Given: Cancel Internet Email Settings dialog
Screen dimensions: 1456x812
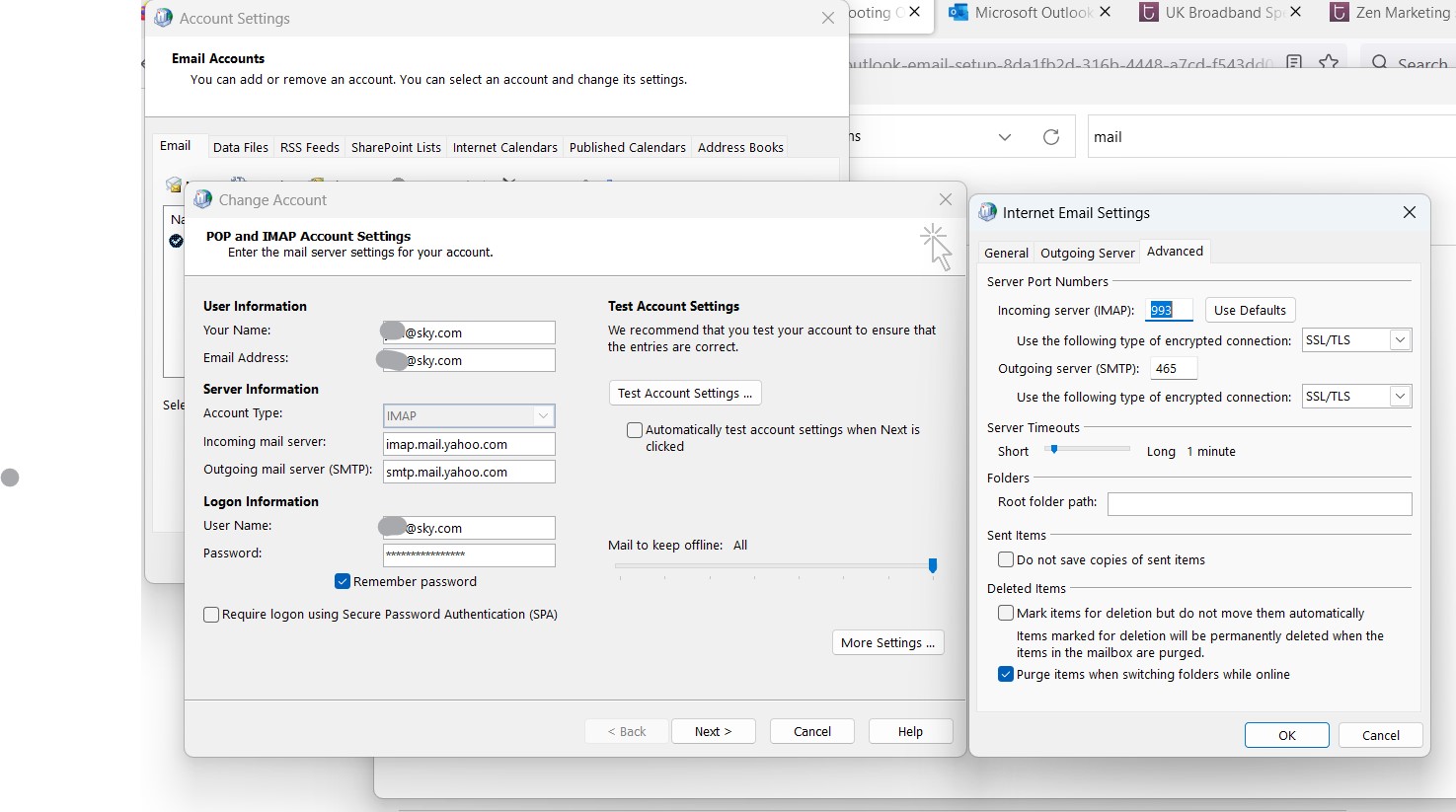Looking at the screenshot, I should click(x=1381, y=735).
